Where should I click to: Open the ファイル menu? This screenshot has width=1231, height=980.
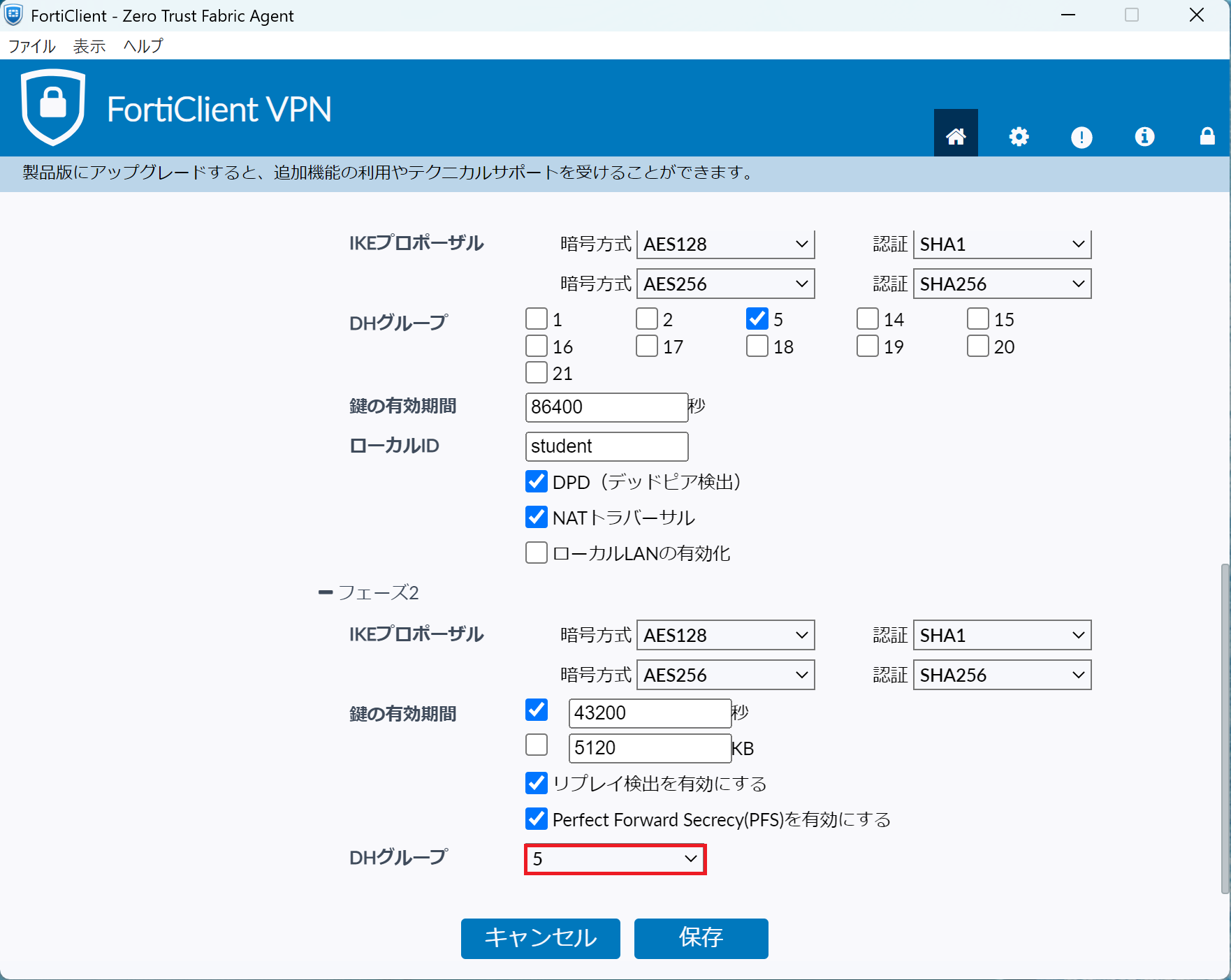(31, 46)
